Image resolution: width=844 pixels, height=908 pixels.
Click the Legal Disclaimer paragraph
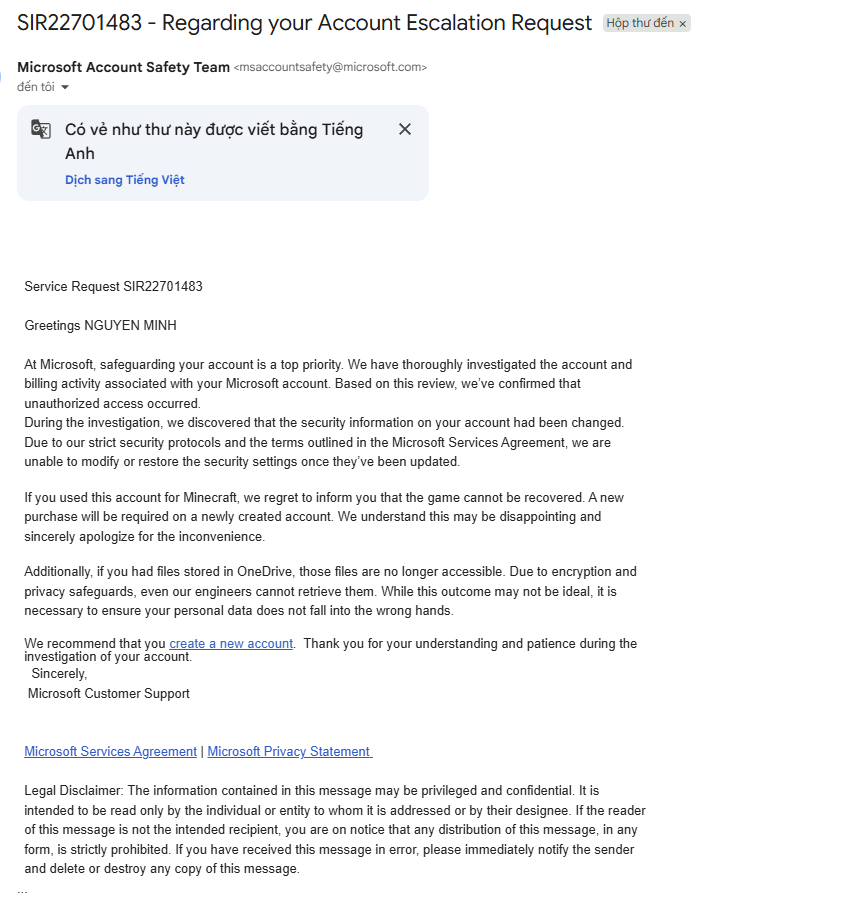point(335,829)
